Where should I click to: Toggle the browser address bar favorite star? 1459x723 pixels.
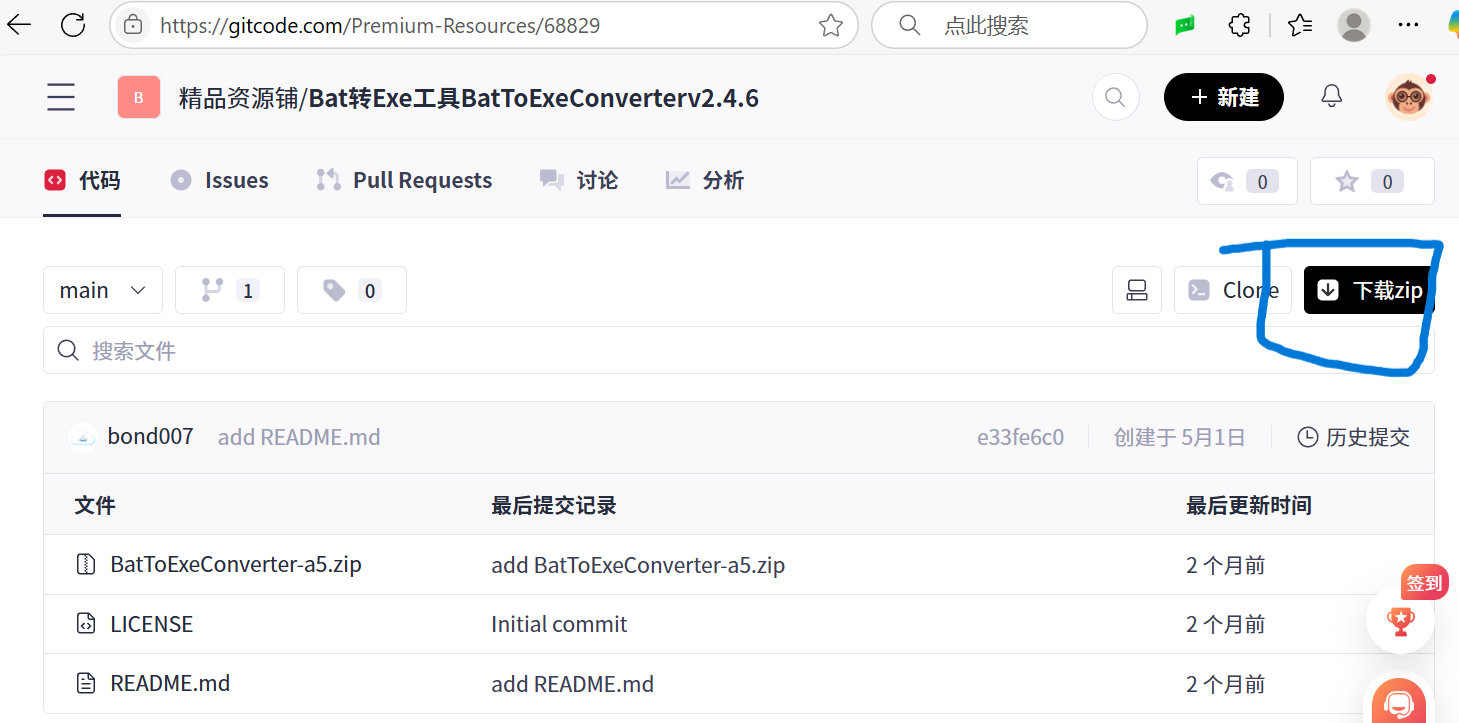(830, 25)
